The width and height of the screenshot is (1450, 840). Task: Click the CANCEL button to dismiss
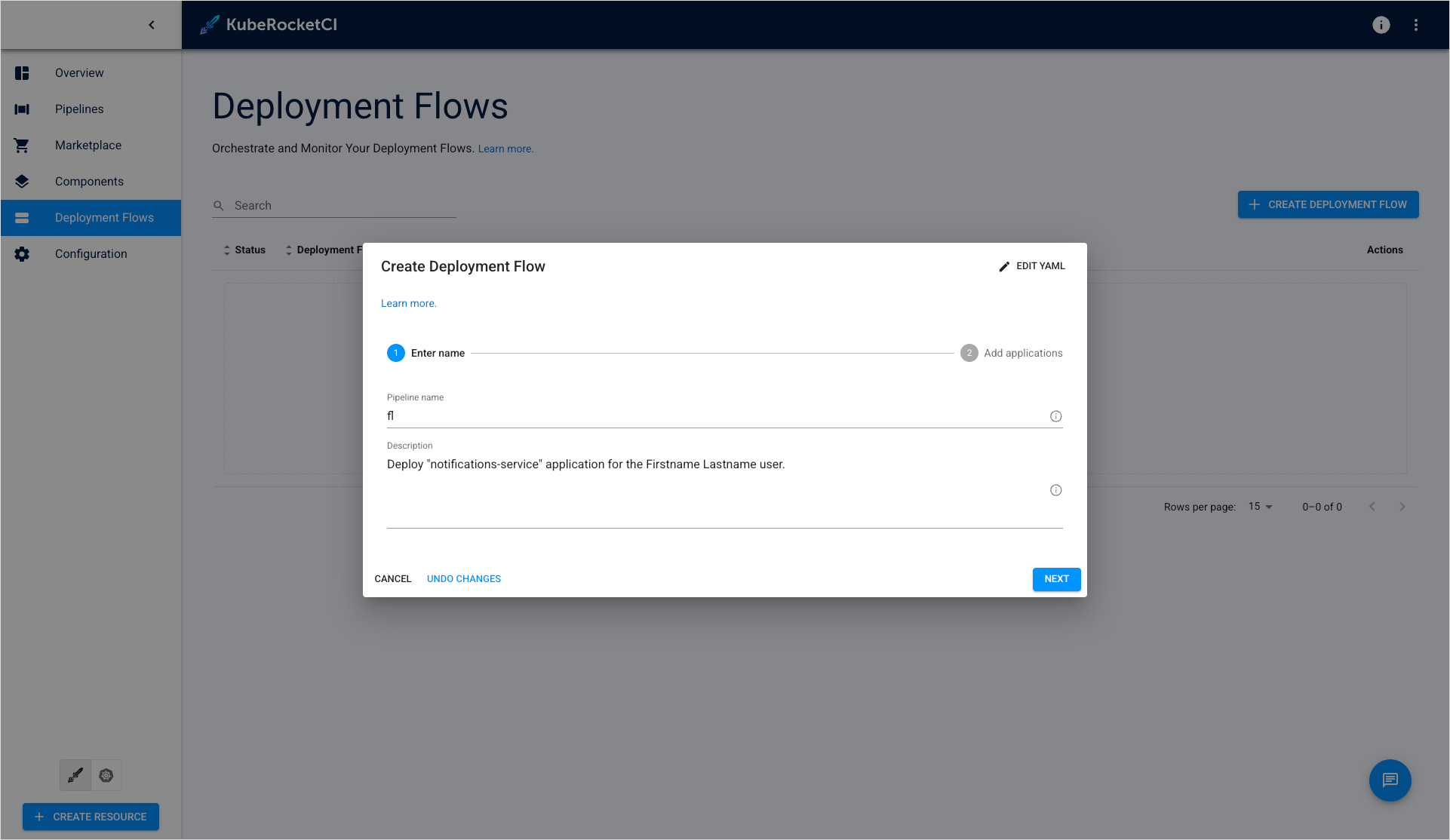pyautogui.click(x=393, y=578)
